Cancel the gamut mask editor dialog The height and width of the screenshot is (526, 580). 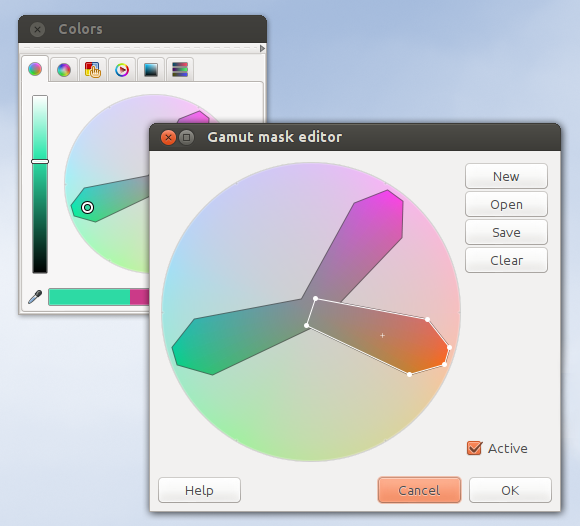click(419, 490)
